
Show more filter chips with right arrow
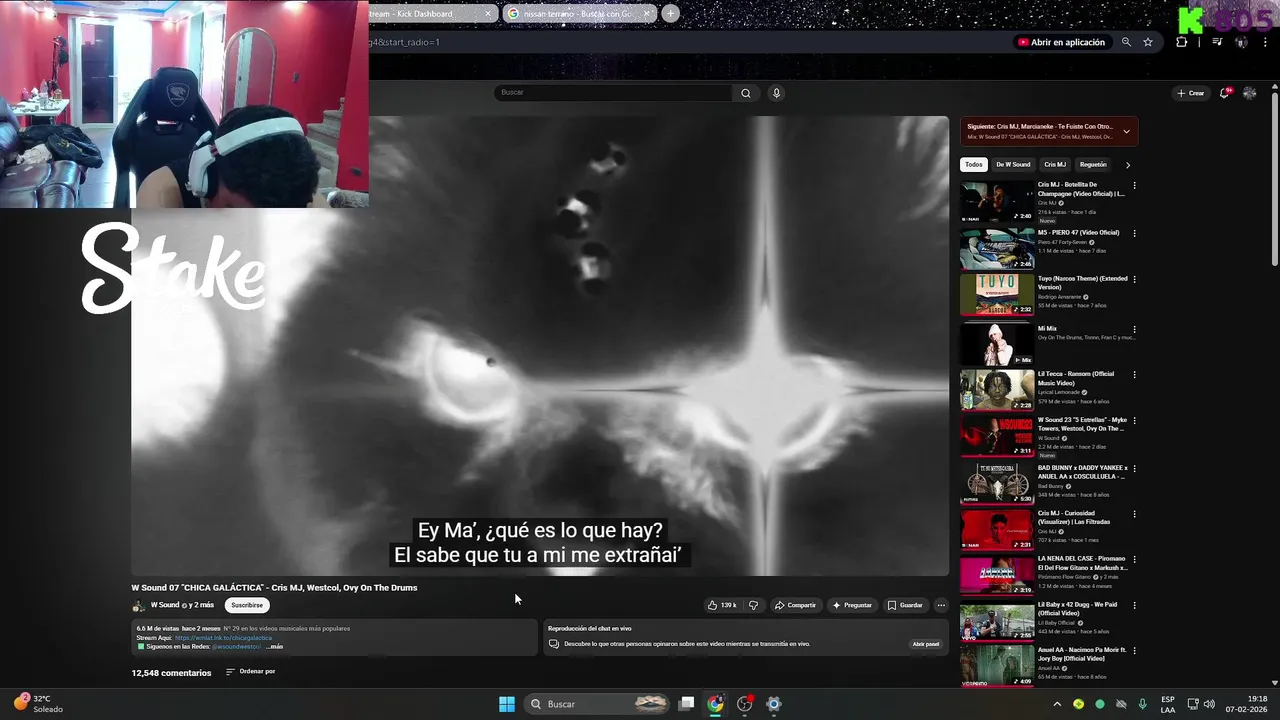tap(1127, 165)
